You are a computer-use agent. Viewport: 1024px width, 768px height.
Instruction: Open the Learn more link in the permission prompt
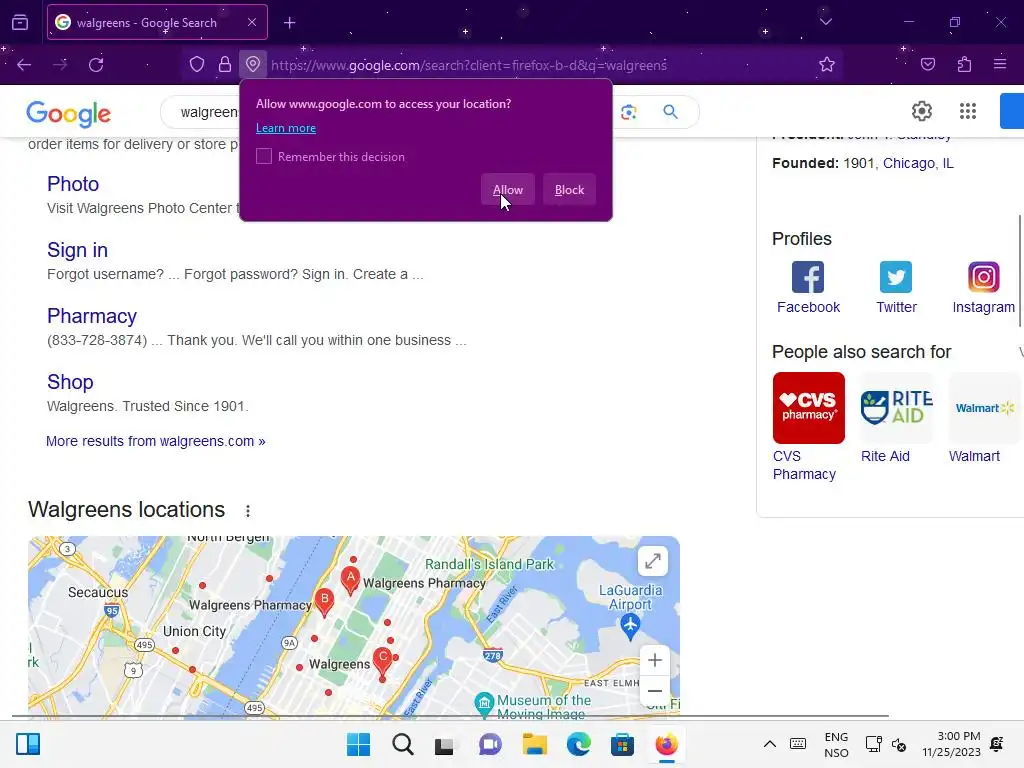pos(285,128)
